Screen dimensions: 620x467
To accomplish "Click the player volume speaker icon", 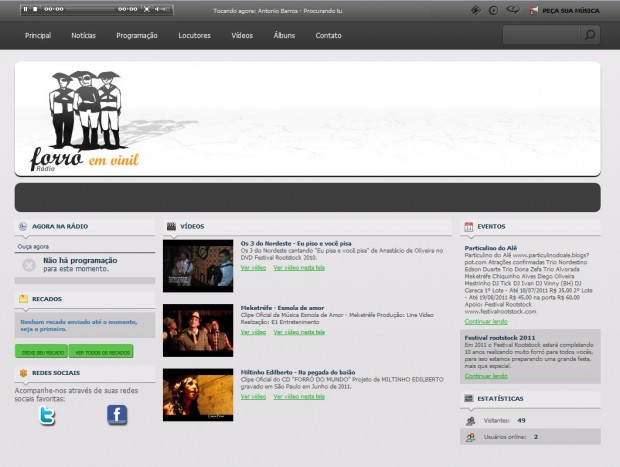I will [156, 9].
